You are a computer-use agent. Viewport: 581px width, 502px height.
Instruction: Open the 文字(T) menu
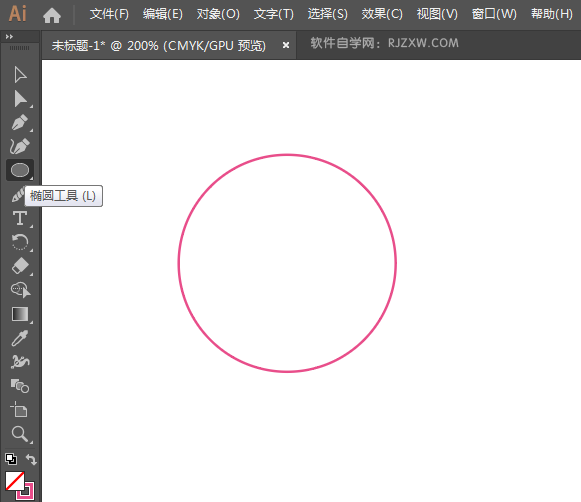coord(273,14)
